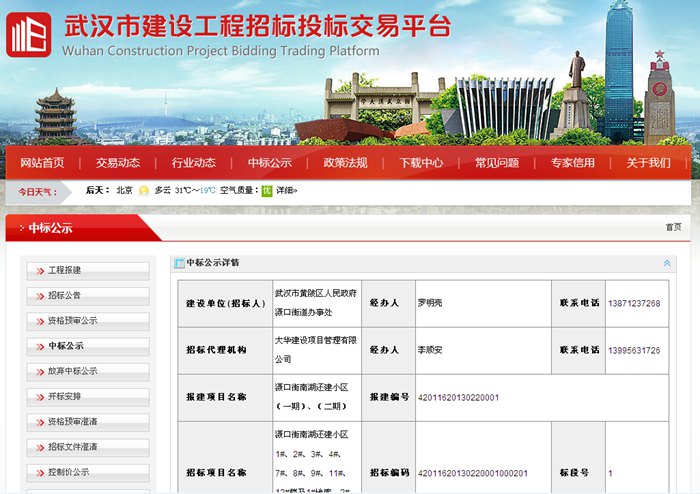Click the arrow icon beside 开标安排
Image resolution: width=700 pixels, height=494 pixels.
pos(40,396)
